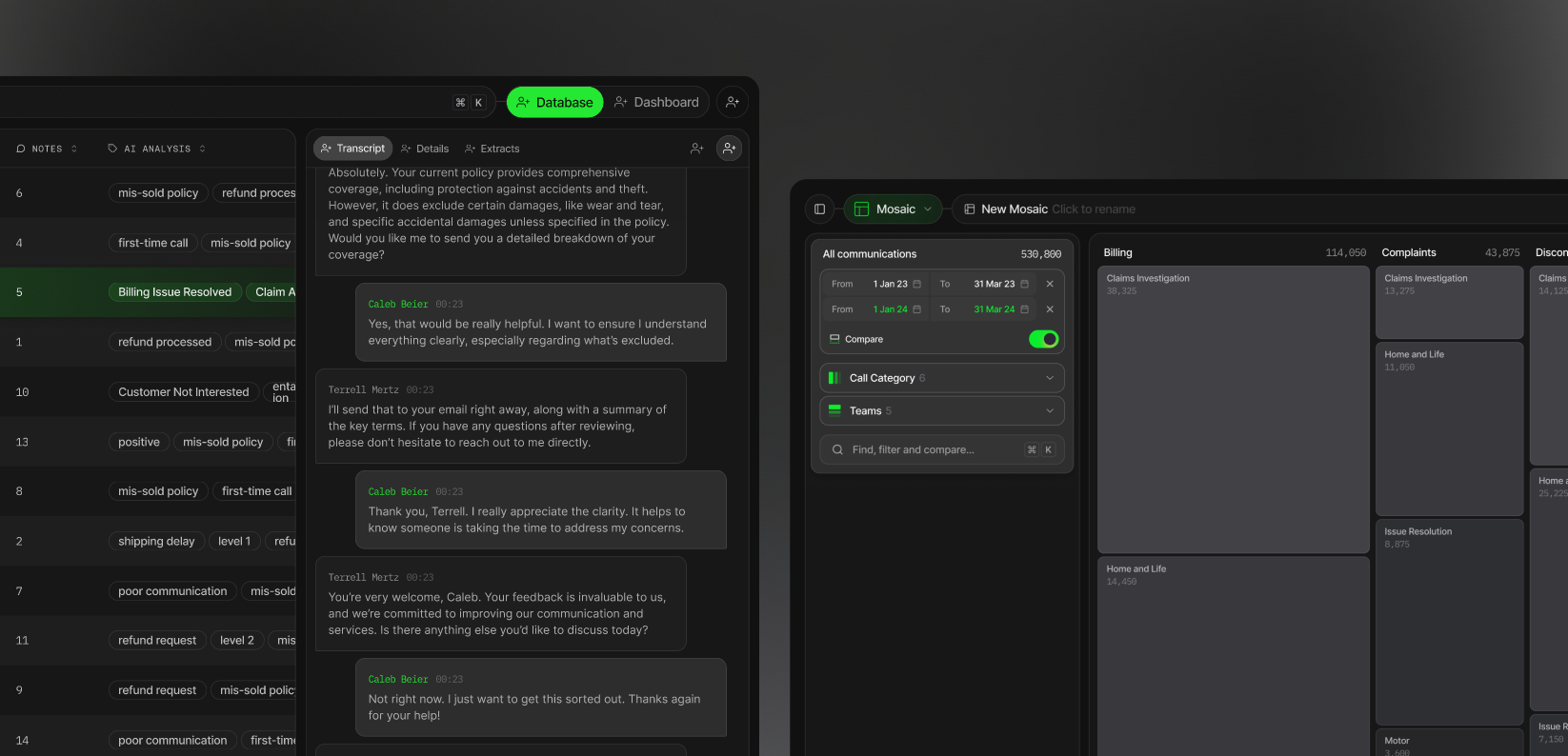Viewport: 1568px width, 756px height.
Task: Select the Billing Claims Investigation tile
Action: [1233, 409]
